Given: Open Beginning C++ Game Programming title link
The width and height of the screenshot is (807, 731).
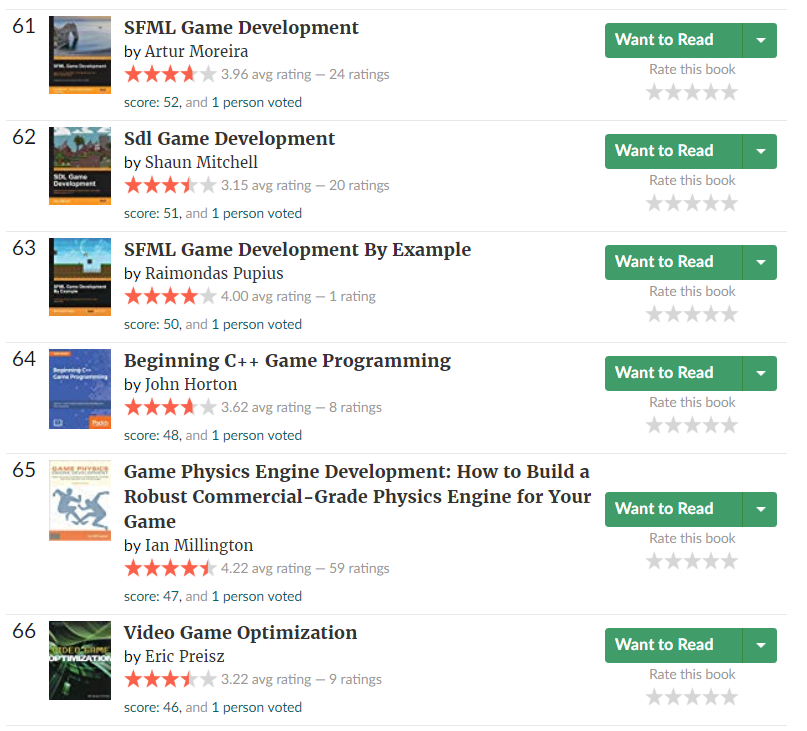Looking at the screenshot, I should 287,361.
